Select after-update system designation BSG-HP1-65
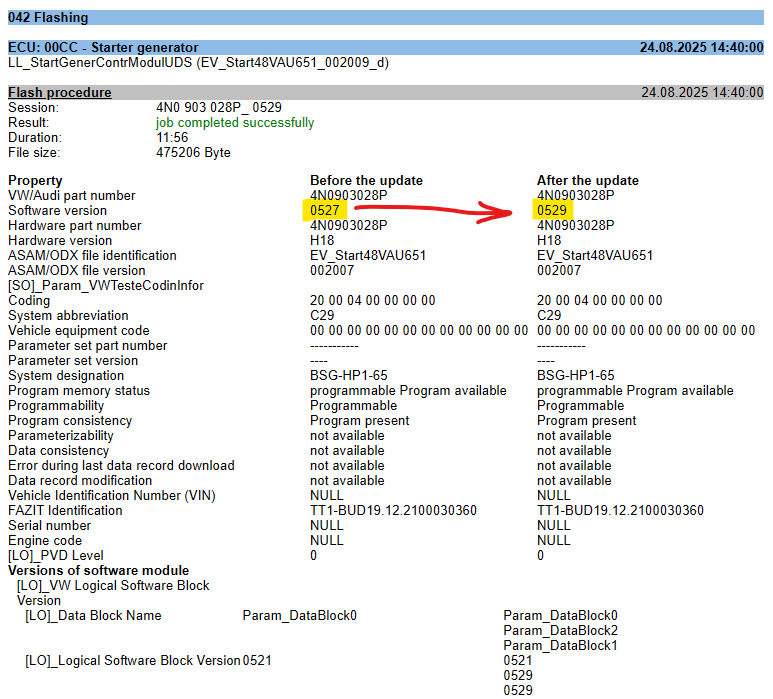Image resolution: width=773 pixels, height=699 pixels. [575, 375]
